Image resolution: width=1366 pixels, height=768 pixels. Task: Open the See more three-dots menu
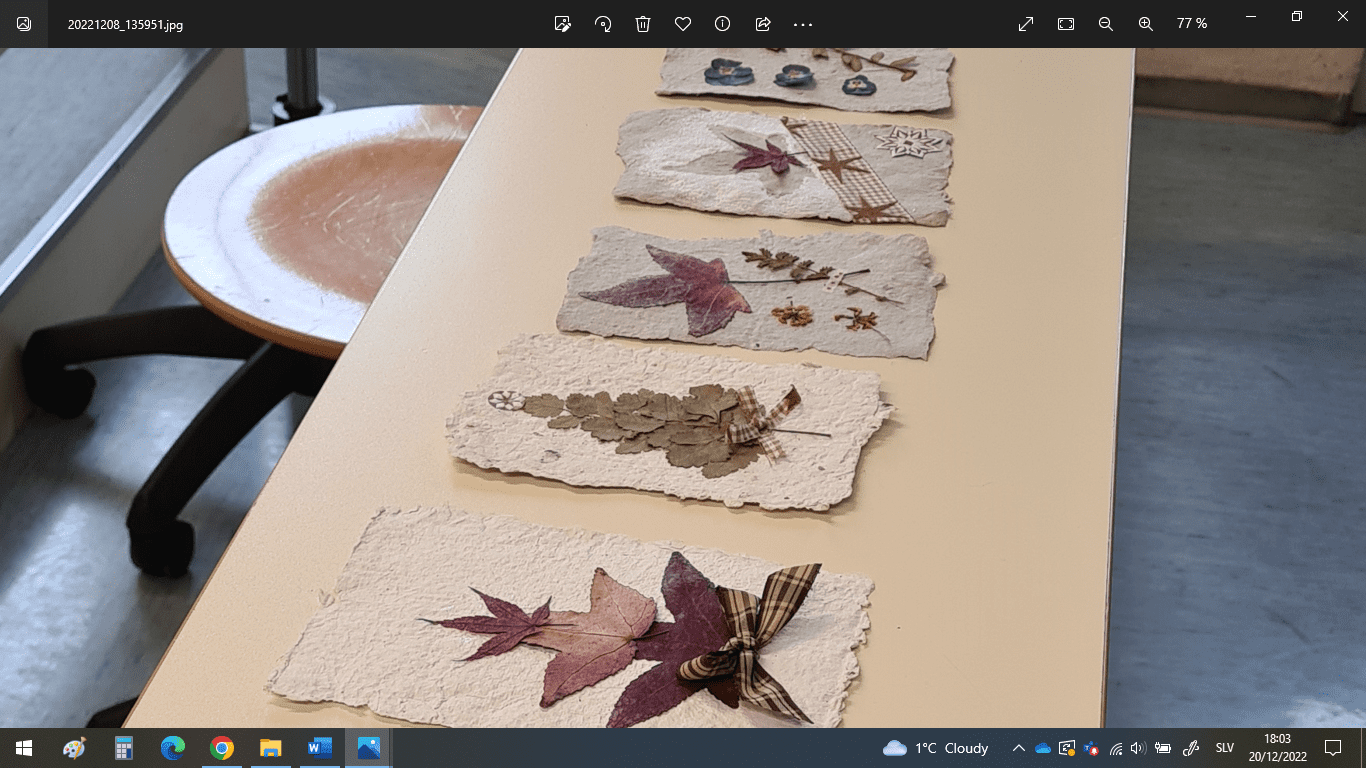coord(803,24)
